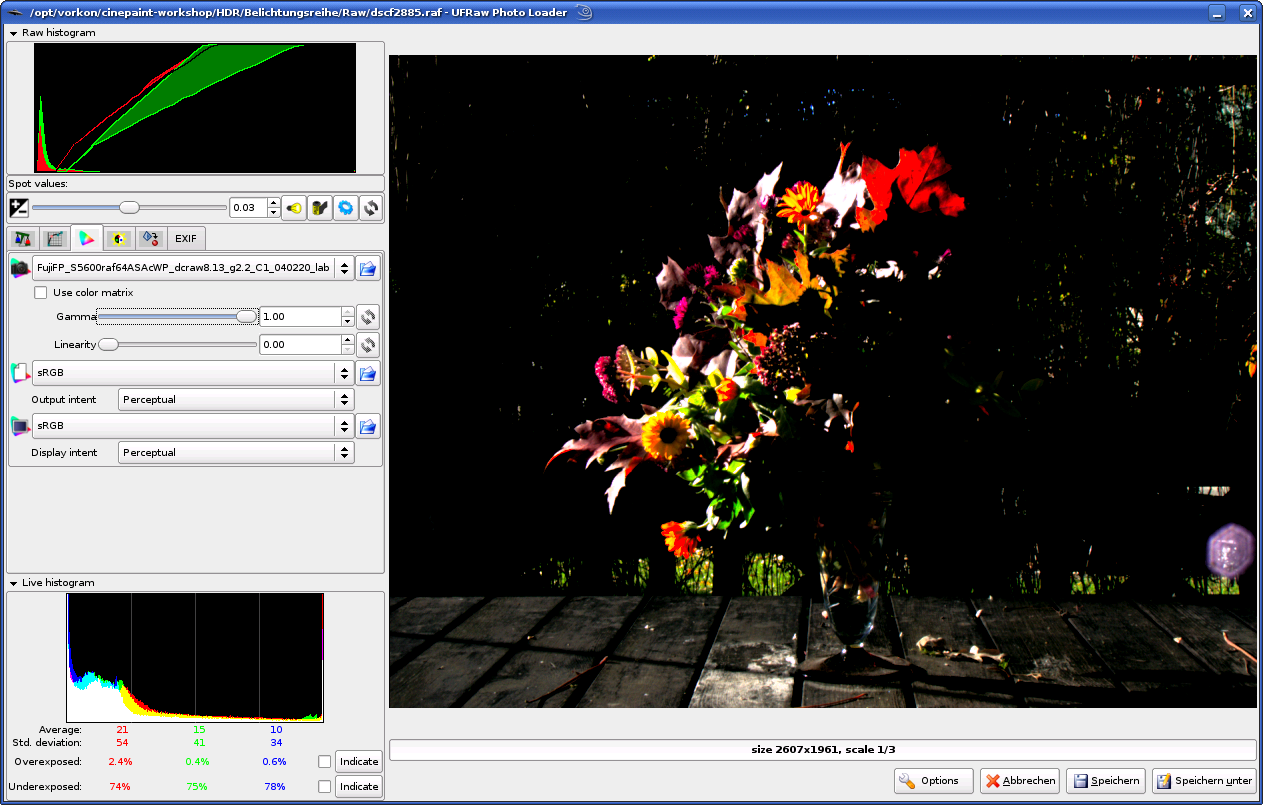Browse for output ICC profile file
Image resolution: width=1263 pixels, height=805 pixels.
[x=367, y=373]
